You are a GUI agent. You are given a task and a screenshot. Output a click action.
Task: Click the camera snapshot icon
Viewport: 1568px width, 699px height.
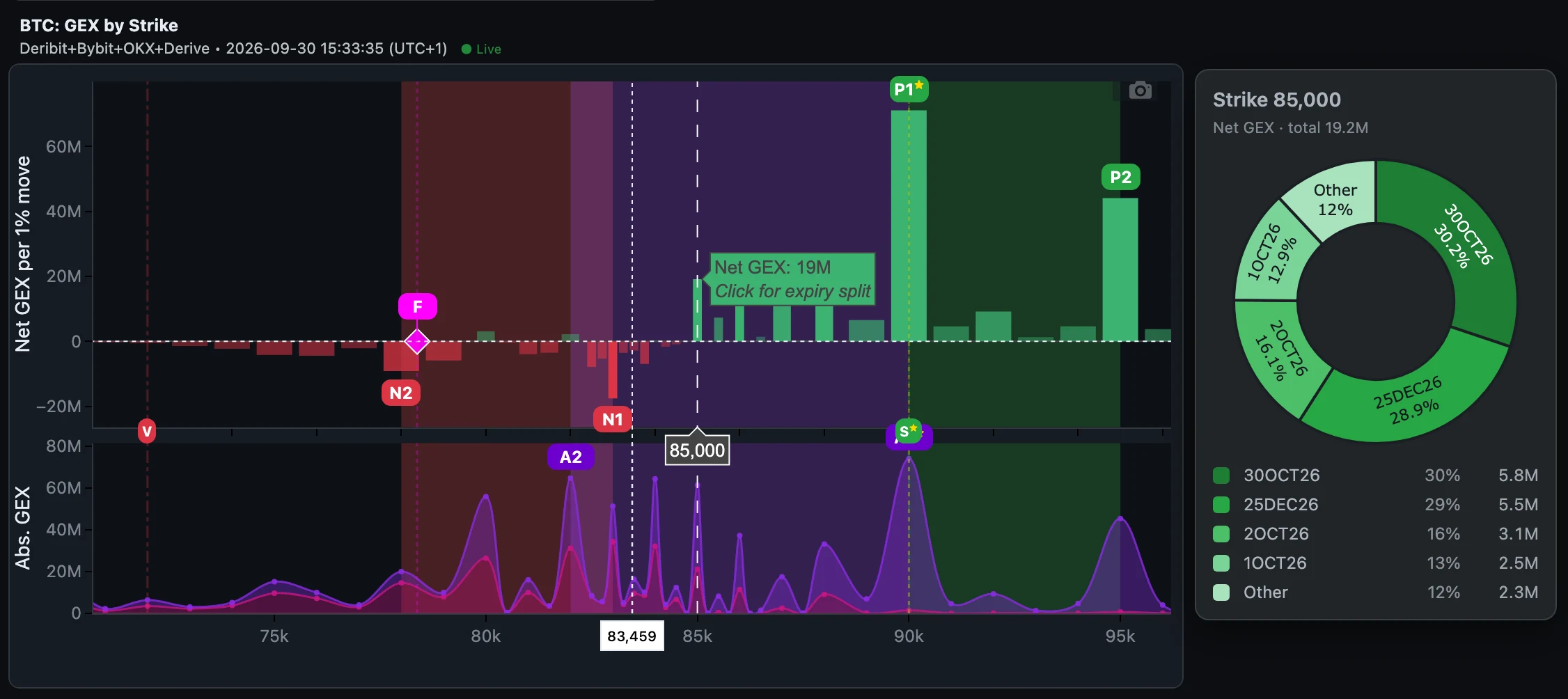1140,91
